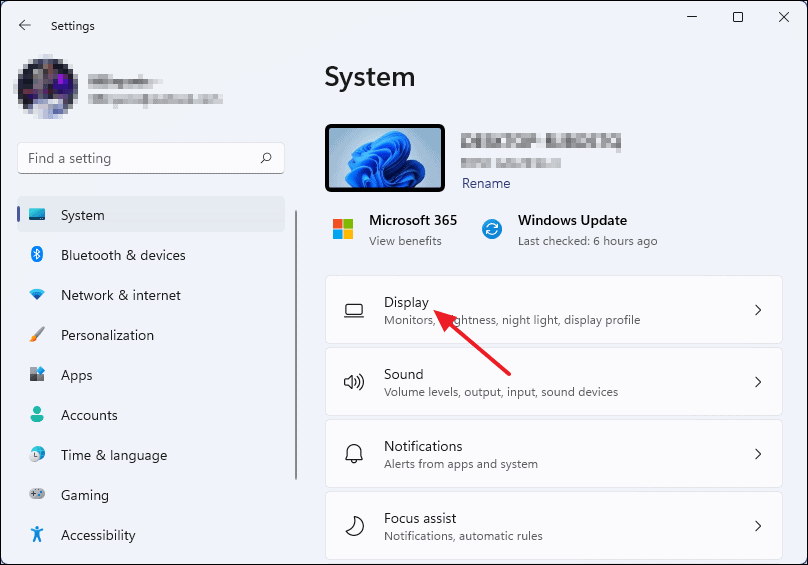This screenshot has width=808, height=565.
Task: Open the Notifications settings title
Action: click(x=423, y=446)
